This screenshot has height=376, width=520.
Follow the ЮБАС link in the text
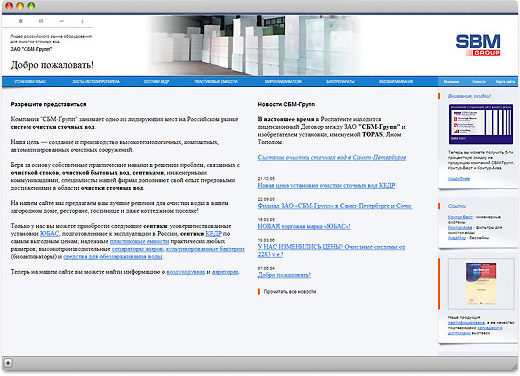click(x=49, y=234)
